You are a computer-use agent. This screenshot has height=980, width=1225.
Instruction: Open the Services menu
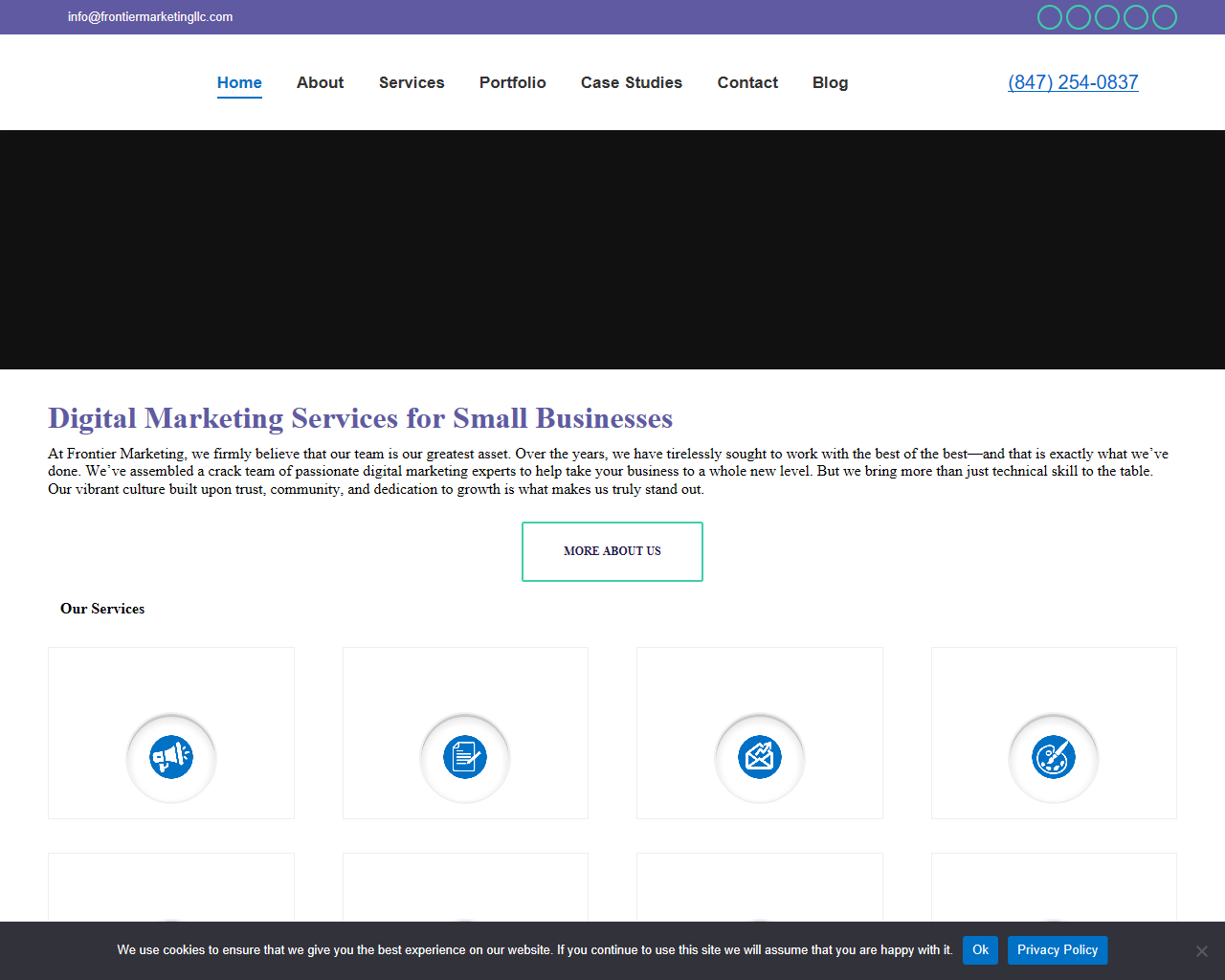click(412, 82)
